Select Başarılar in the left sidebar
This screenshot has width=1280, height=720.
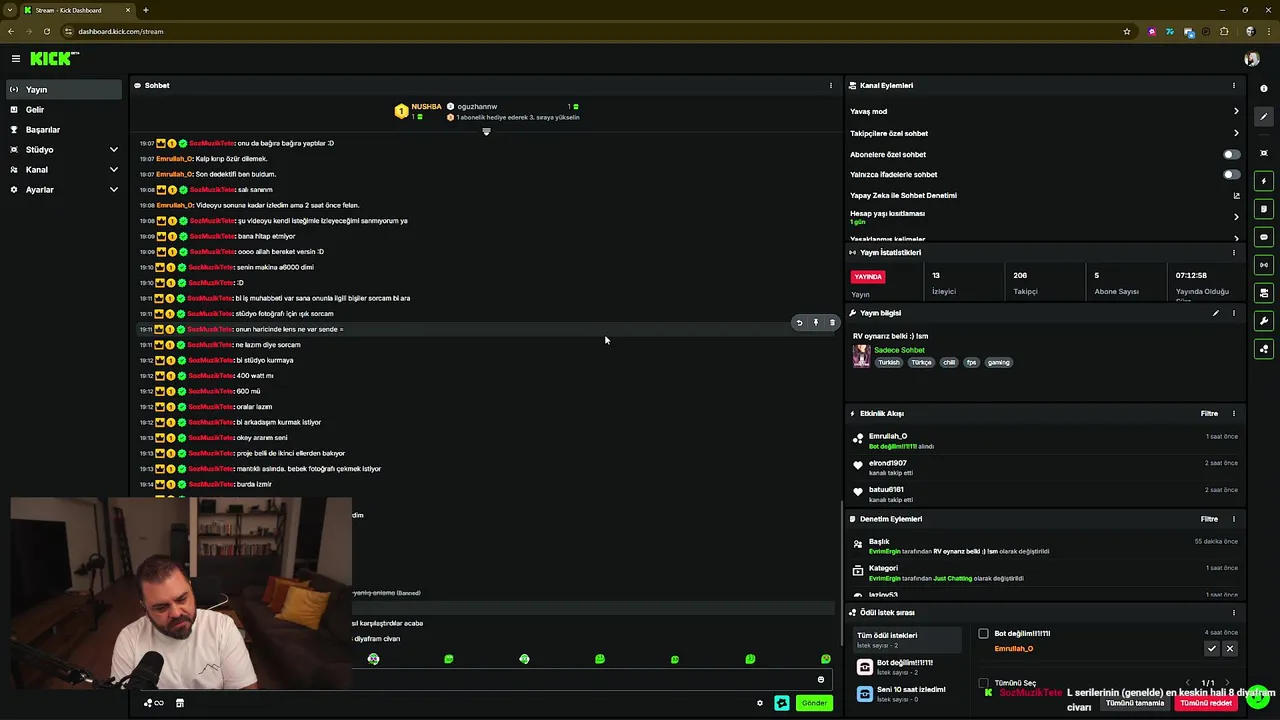pyautogui.click(x=64, y=129)
